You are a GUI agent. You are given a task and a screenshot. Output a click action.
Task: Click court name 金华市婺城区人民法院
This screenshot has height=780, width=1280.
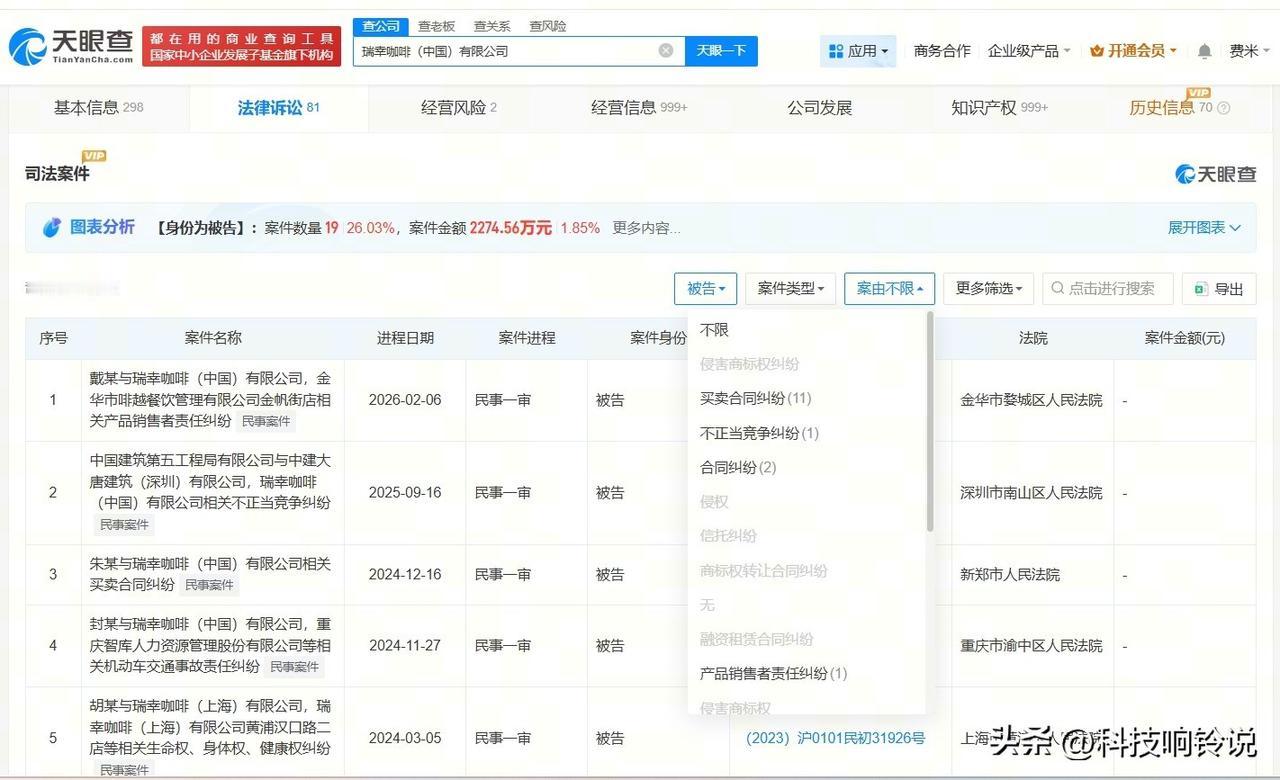click(x=1031, y=400)
